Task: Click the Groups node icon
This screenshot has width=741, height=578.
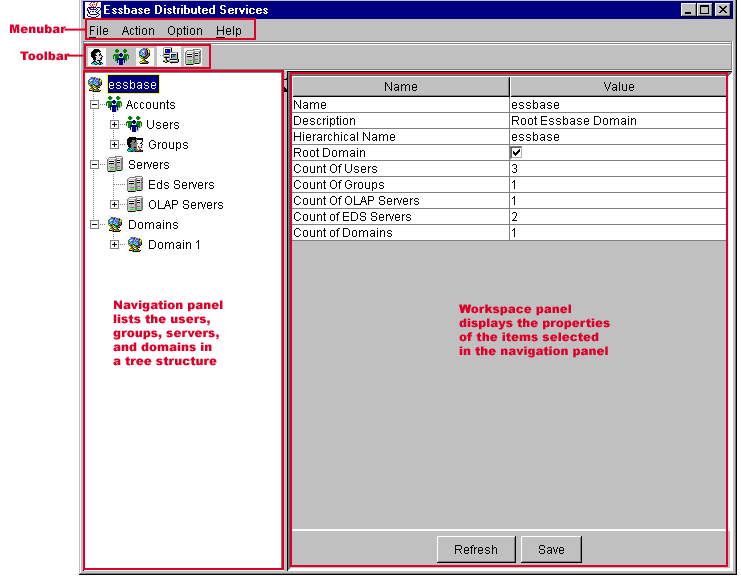Action: coord(135,145)
